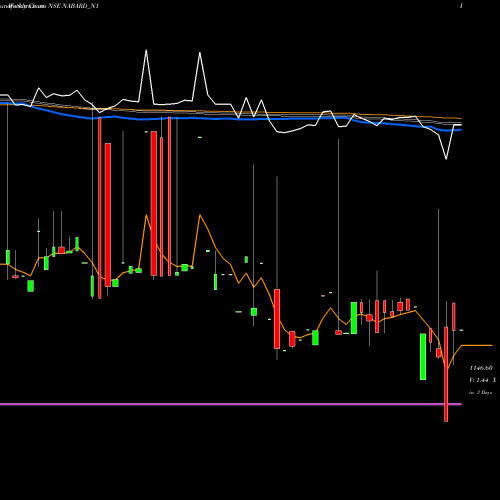The image size is (500, 500).
Task: Select the magenta horizontal support line
Action: pyautogui.click(x=231, y=404)
